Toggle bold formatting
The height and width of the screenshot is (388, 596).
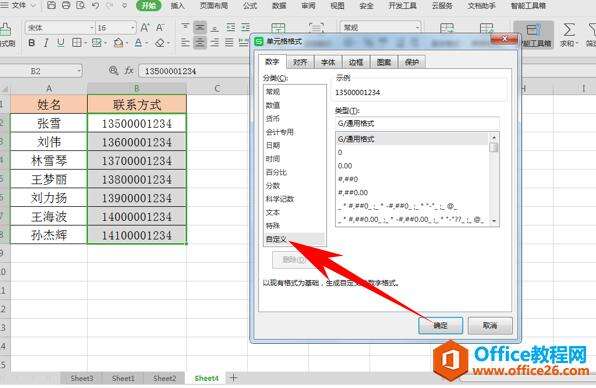coord(32,43)
